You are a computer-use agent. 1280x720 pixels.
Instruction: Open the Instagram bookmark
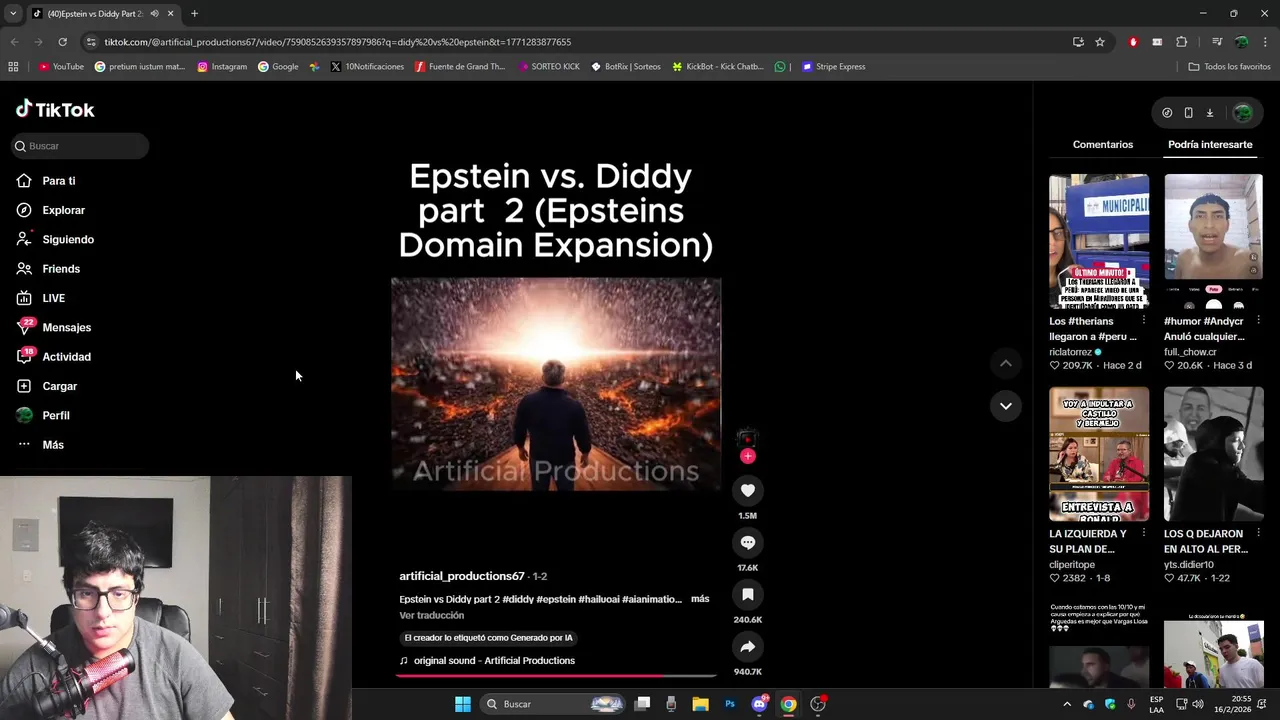click(222, 67)
